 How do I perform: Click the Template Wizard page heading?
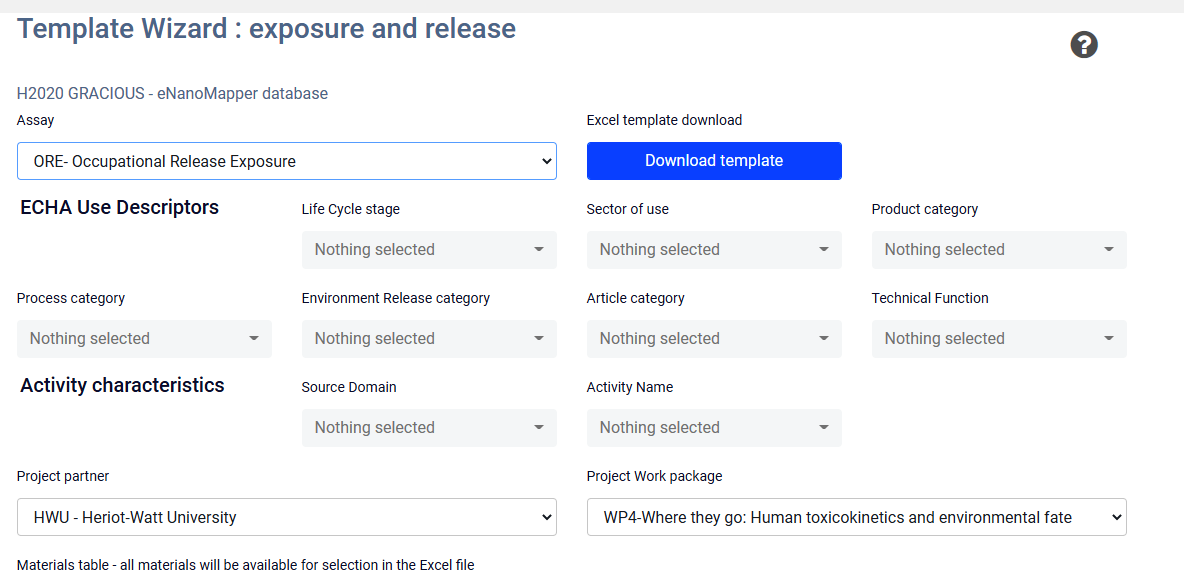[267, 29]
